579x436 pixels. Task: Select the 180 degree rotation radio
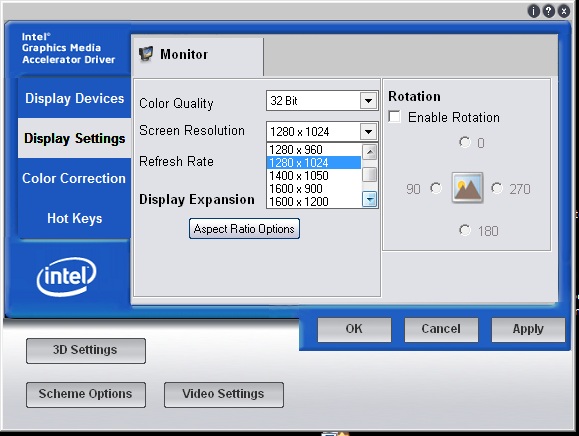coord(465,230)
